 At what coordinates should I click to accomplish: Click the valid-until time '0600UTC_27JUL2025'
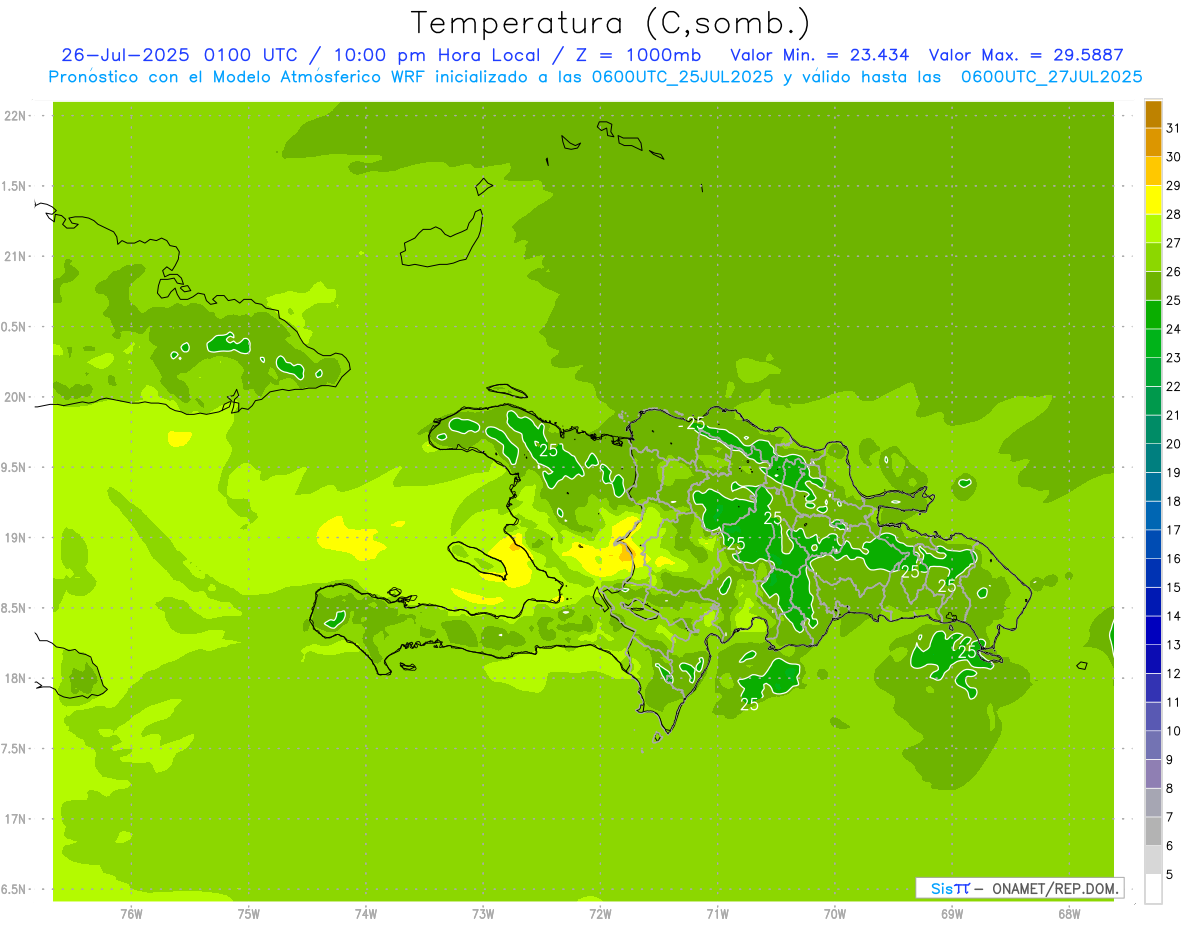pos(1052,77)
